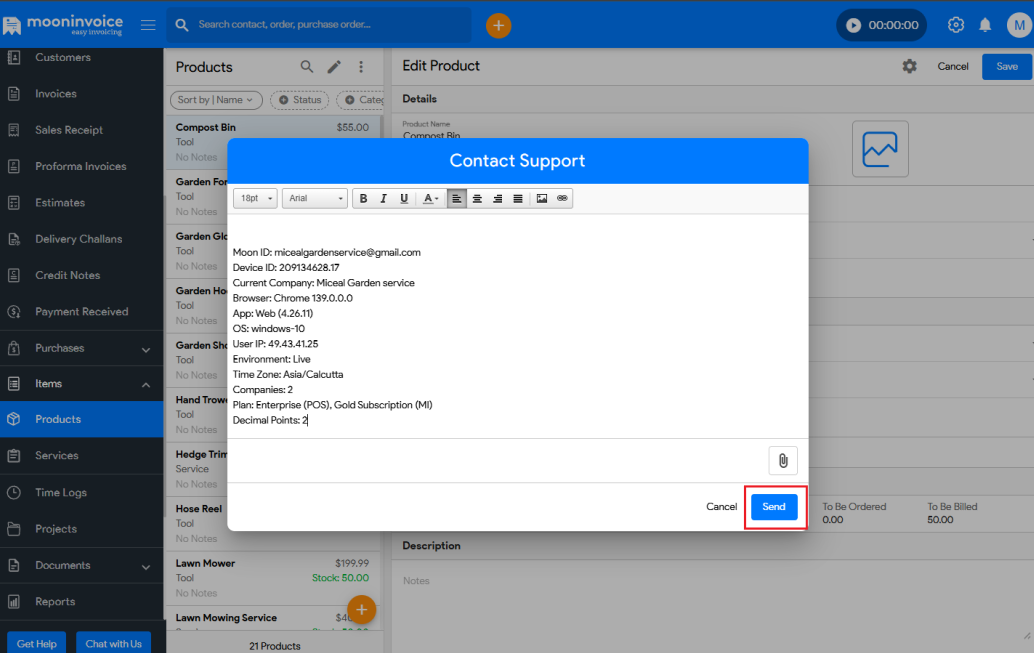
Task: Open Proforma Invoices in the sidebar
Action: point(82,166)
